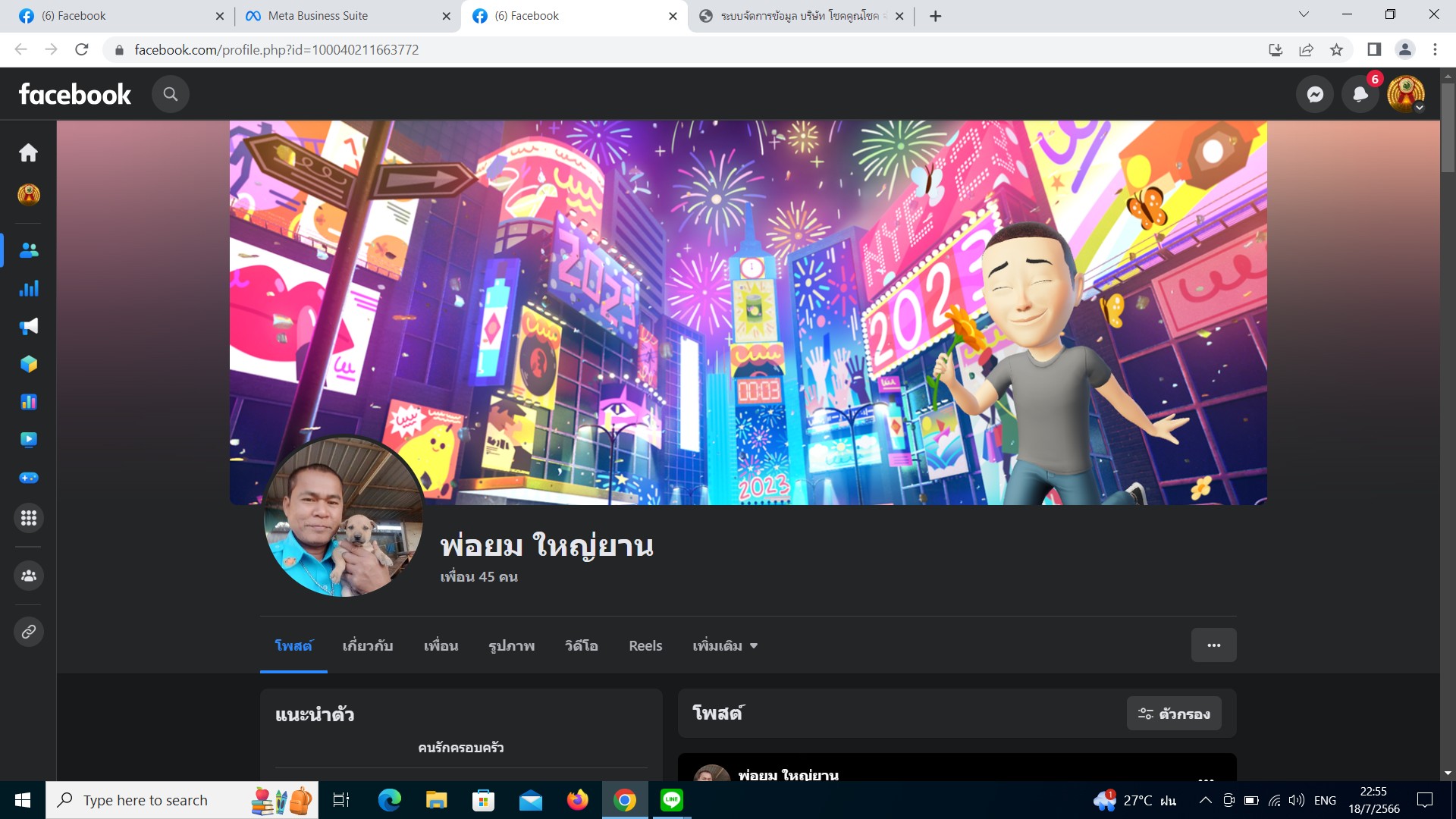Open Chrome tab search chevron
Viewport: 1456px width, 819px height.
click(x=1304, y=14)
